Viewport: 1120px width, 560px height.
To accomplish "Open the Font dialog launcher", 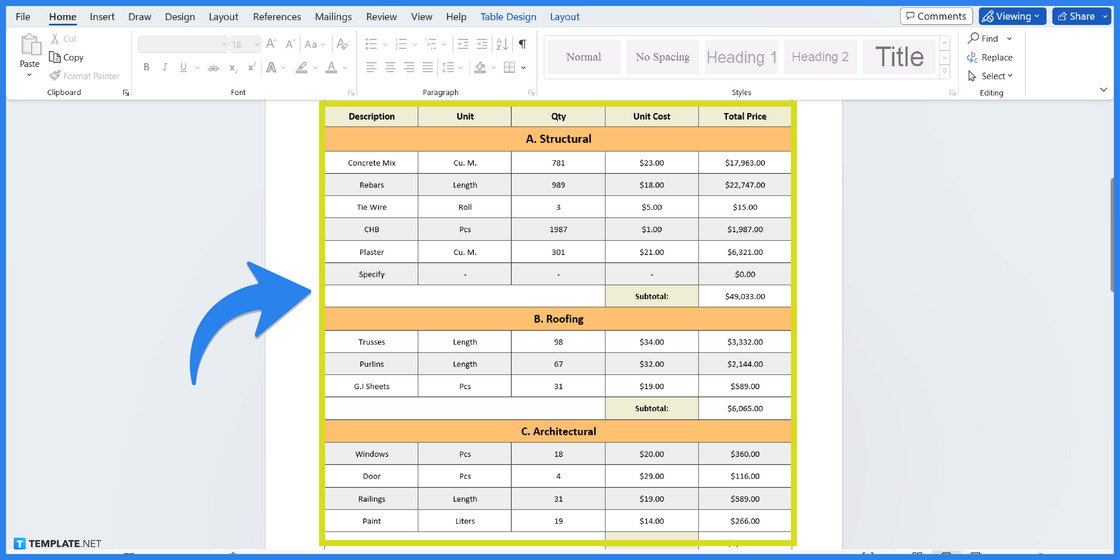I will point(351,93).
